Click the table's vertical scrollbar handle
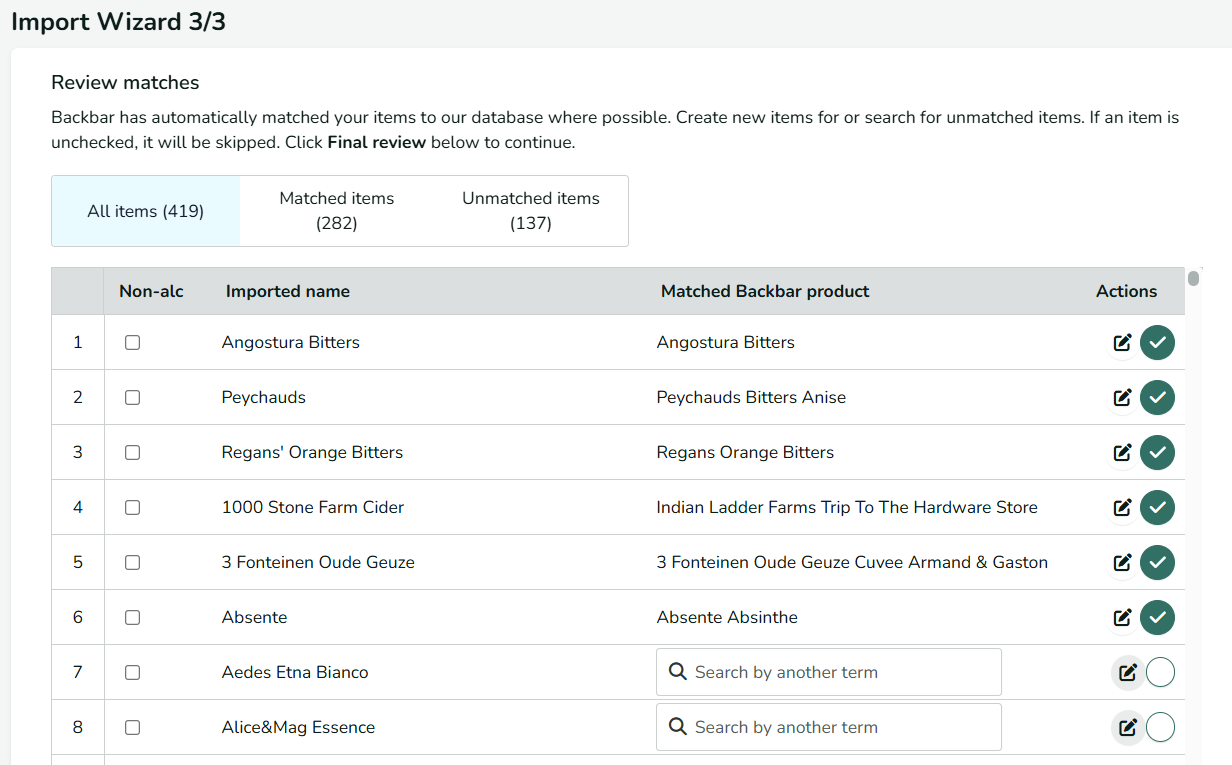The height and width of the screenshot is (765, 1232). point(1193,277)
